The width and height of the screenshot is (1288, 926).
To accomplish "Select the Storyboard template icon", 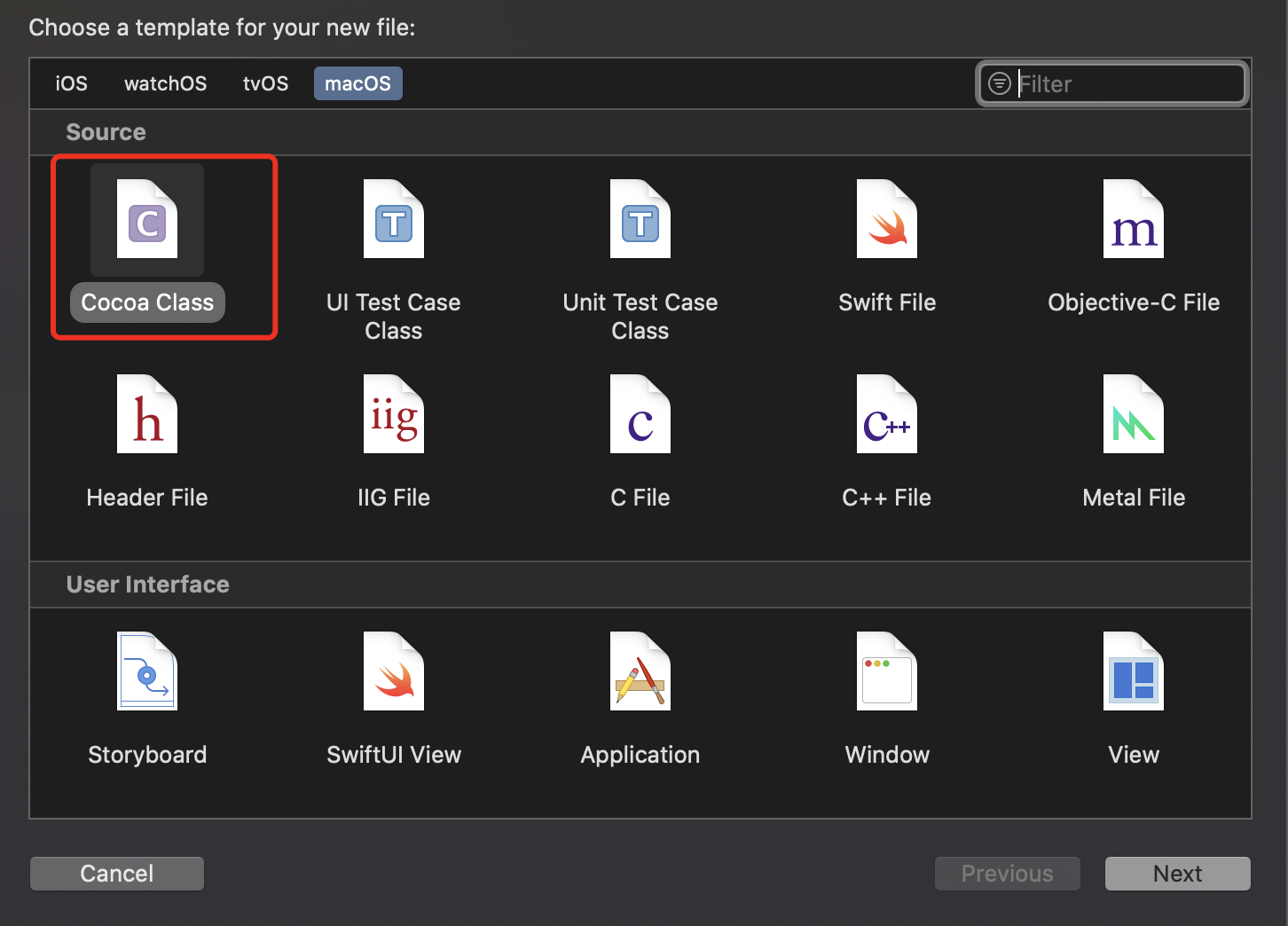I will 147,671.
